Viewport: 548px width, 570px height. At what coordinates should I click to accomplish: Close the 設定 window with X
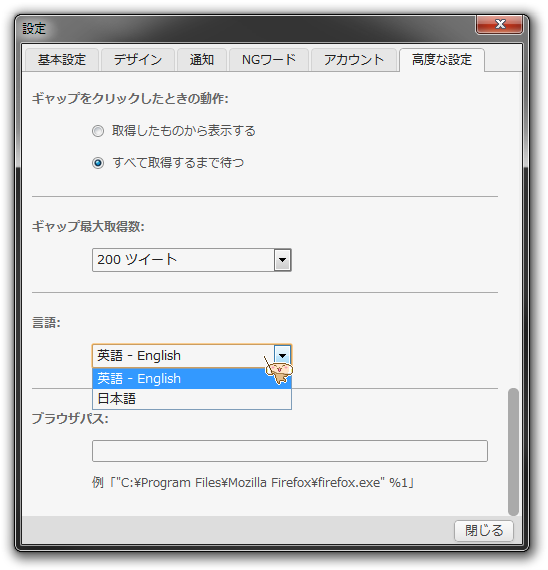point(500,24)
